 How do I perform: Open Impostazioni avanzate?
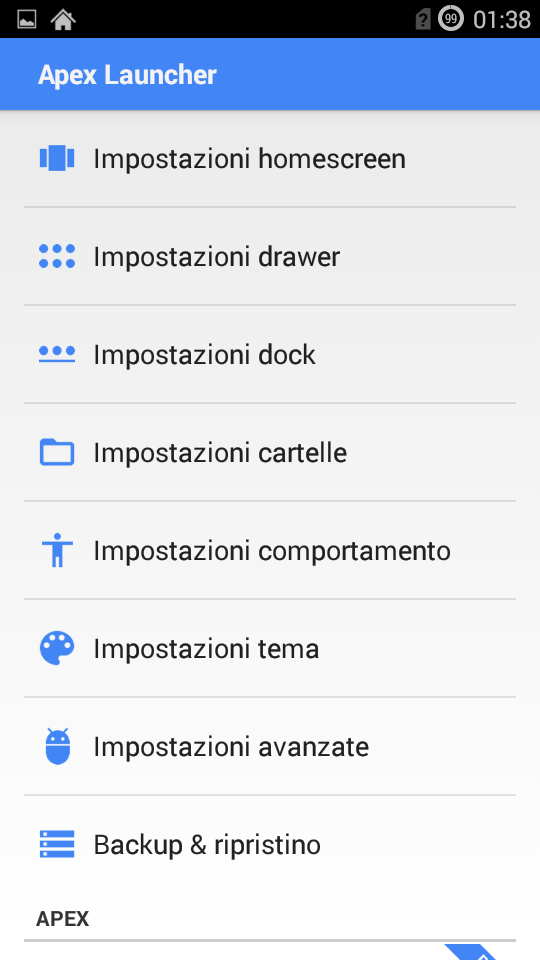(x=270, y=746)
